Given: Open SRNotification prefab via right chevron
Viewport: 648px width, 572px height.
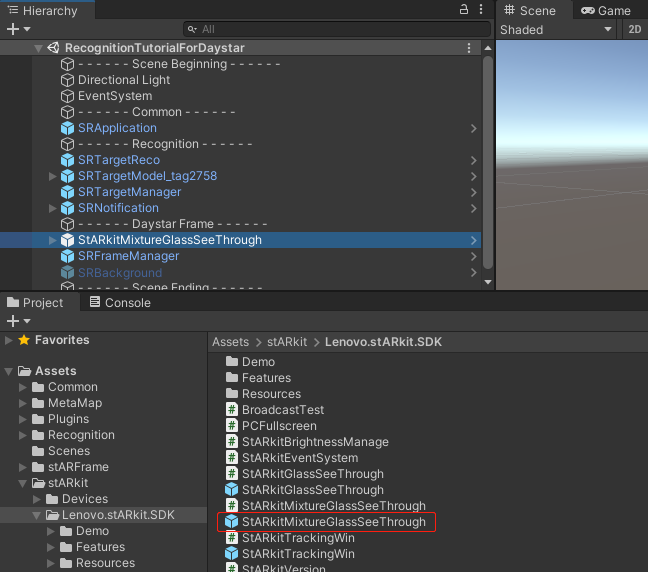Looking at the screenshot, I should tap(474, 209).
